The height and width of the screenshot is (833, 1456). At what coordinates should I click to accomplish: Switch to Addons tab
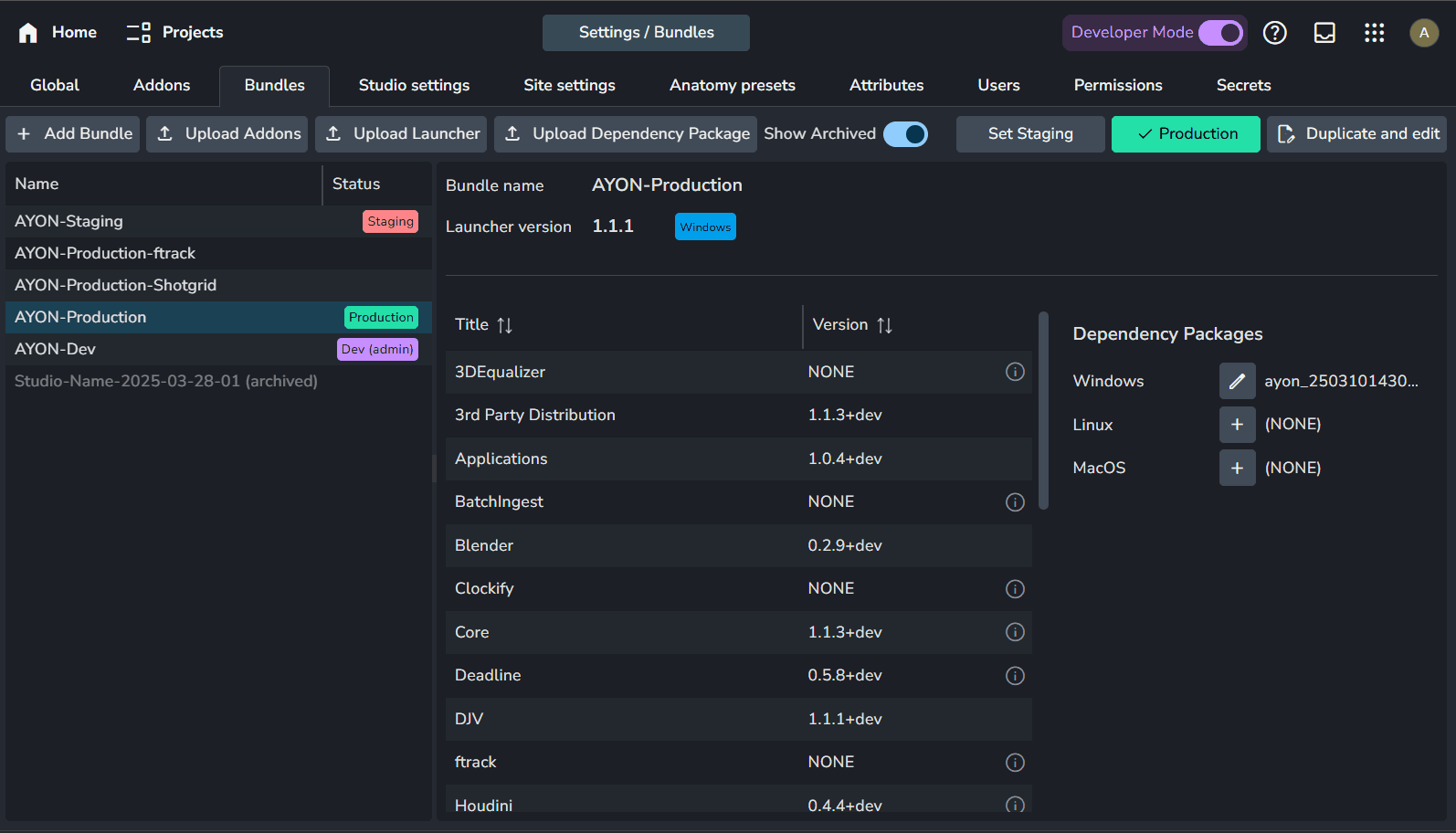(162, 85)
